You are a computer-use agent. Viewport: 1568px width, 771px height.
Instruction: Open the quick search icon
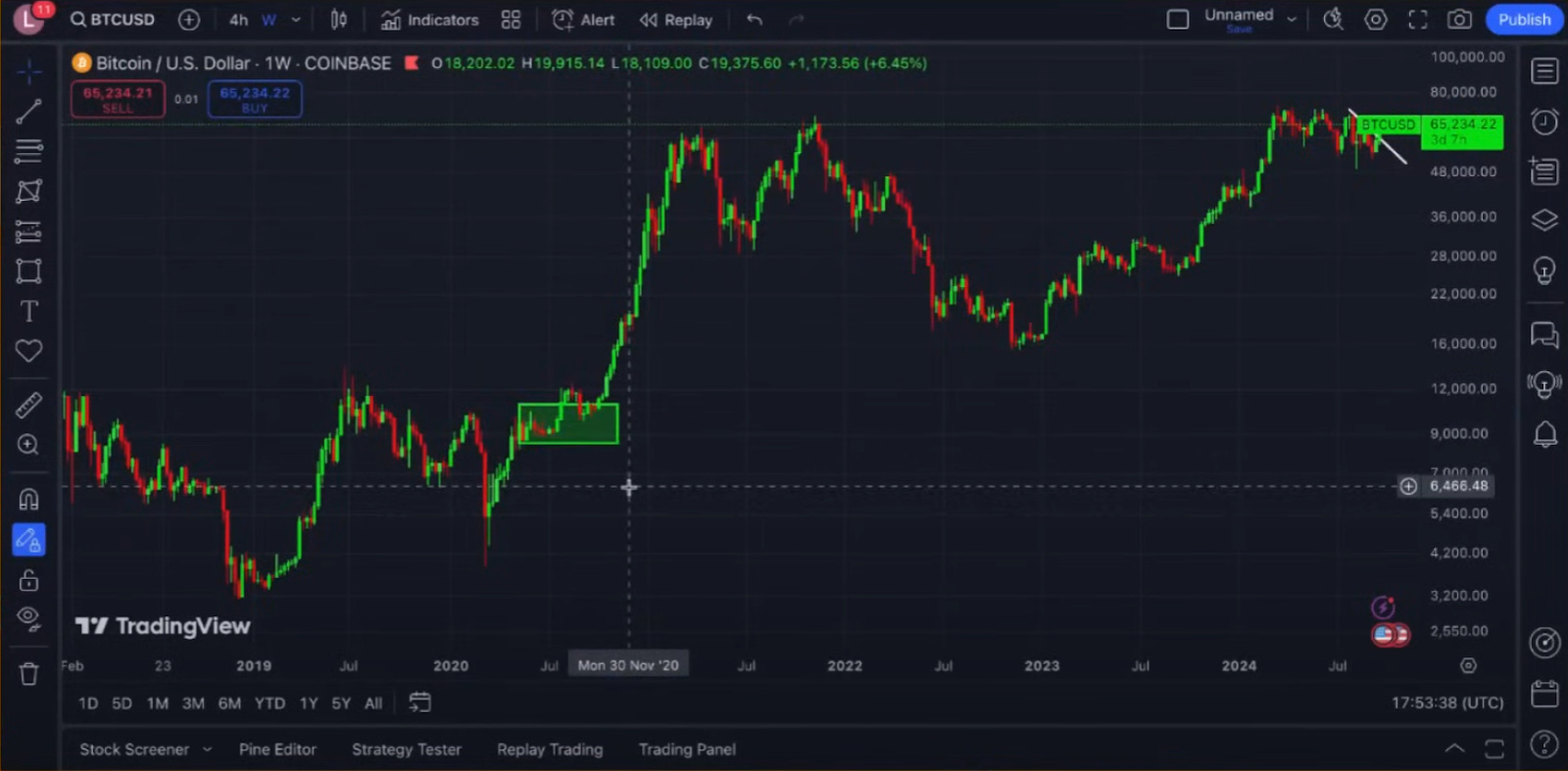coord(1334,20)
